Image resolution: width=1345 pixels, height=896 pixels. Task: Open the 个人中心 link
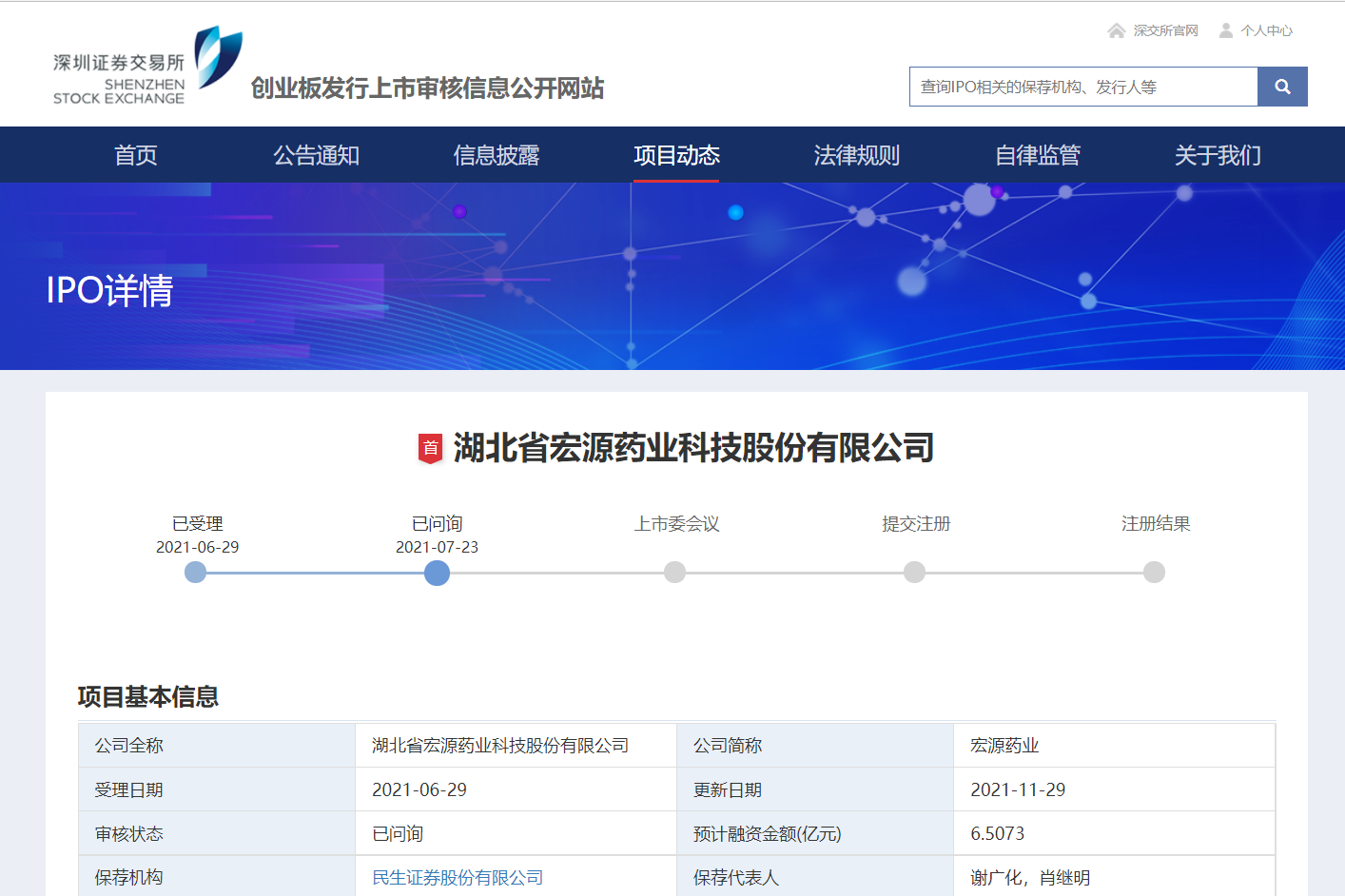(1267, 30)
